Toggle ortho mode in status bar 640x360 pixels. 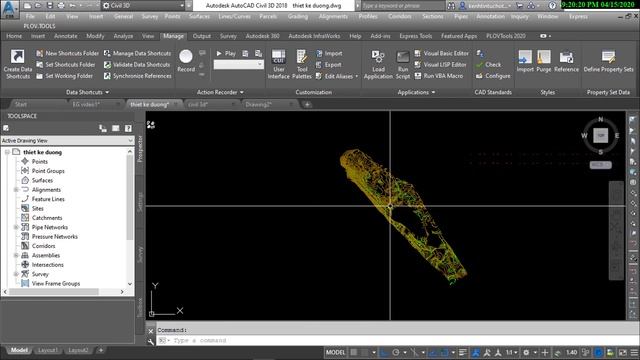384,352
